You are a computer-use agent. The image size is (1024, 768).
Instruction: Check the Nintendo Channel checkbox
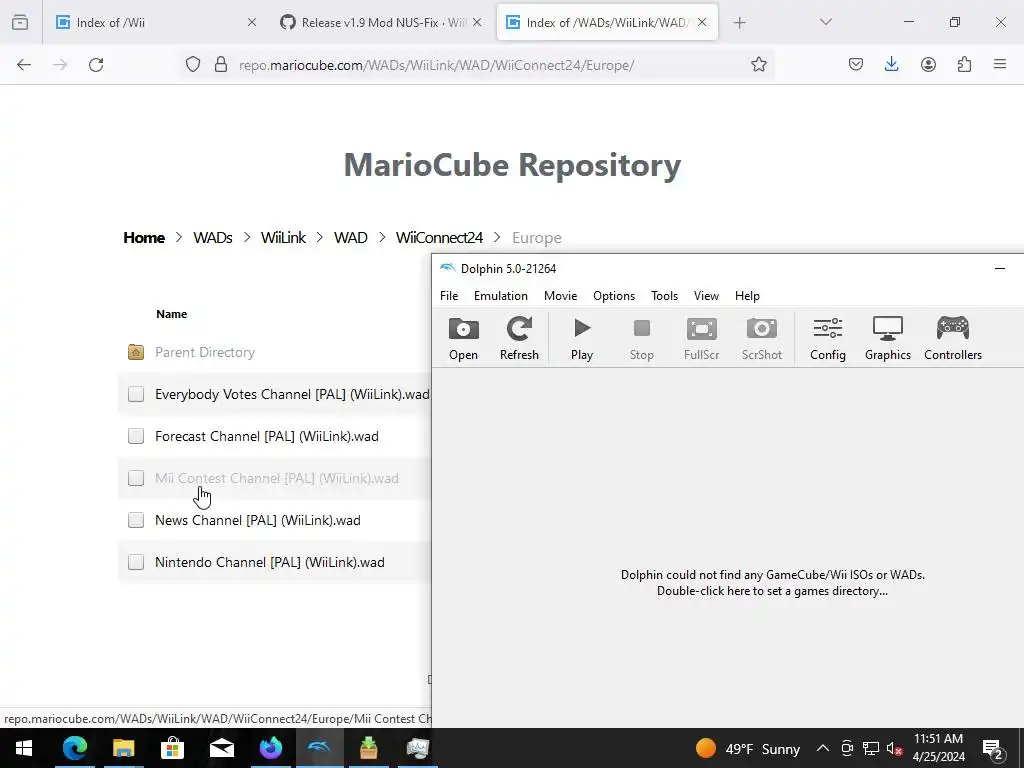click(x=136, y=562)
